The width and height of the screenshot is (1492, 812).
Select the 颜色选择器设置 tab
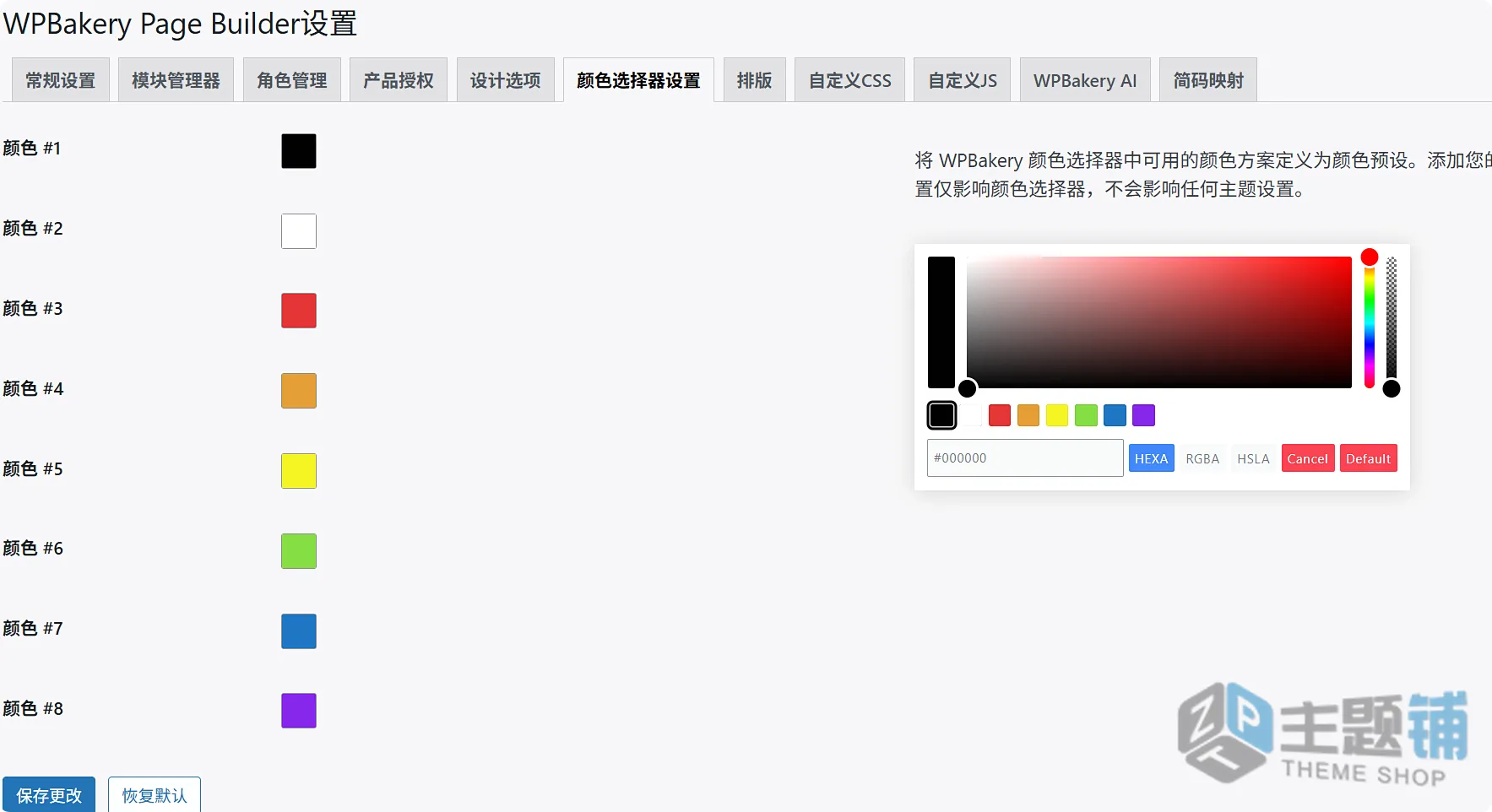click(638, 80)
